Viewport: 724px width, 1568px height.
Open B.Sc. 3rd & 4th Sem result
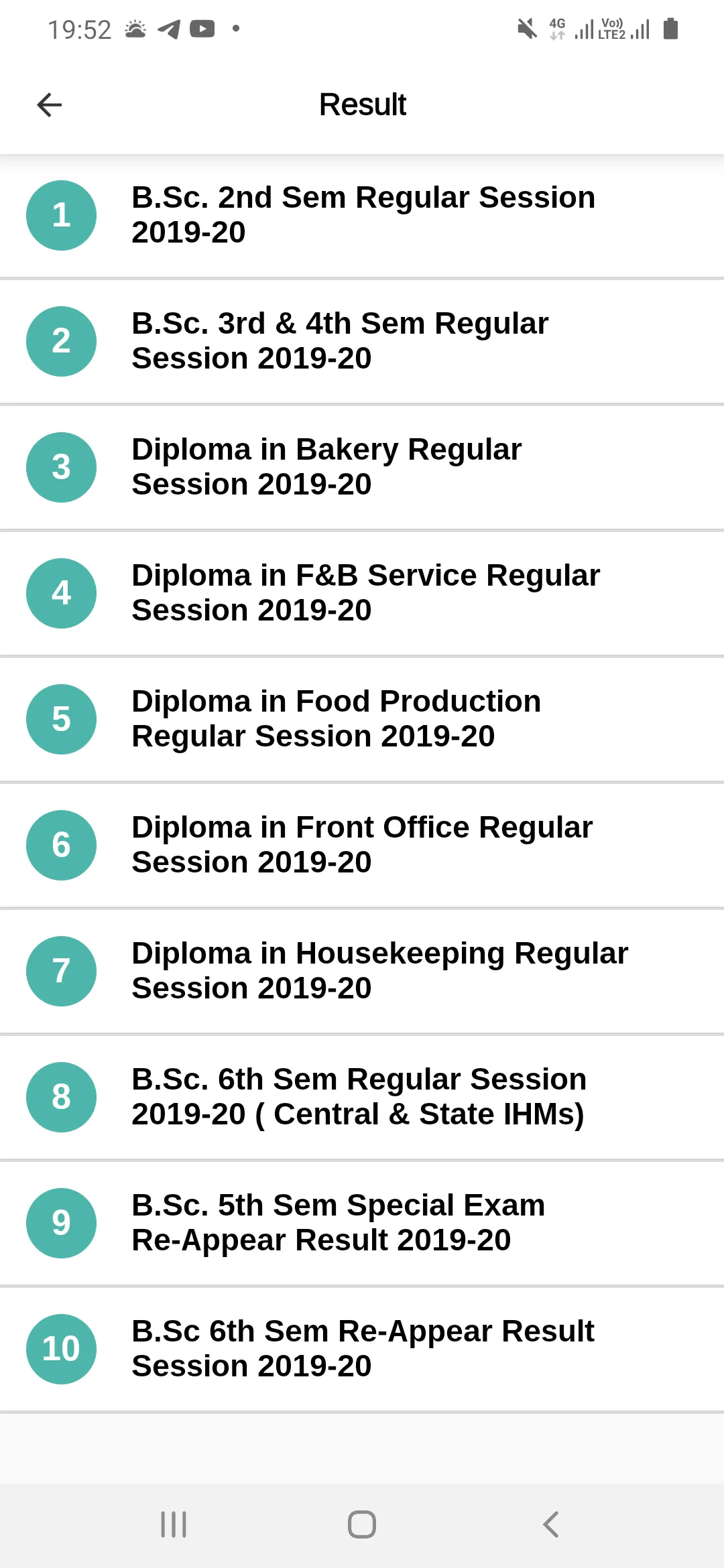point(341,341)
